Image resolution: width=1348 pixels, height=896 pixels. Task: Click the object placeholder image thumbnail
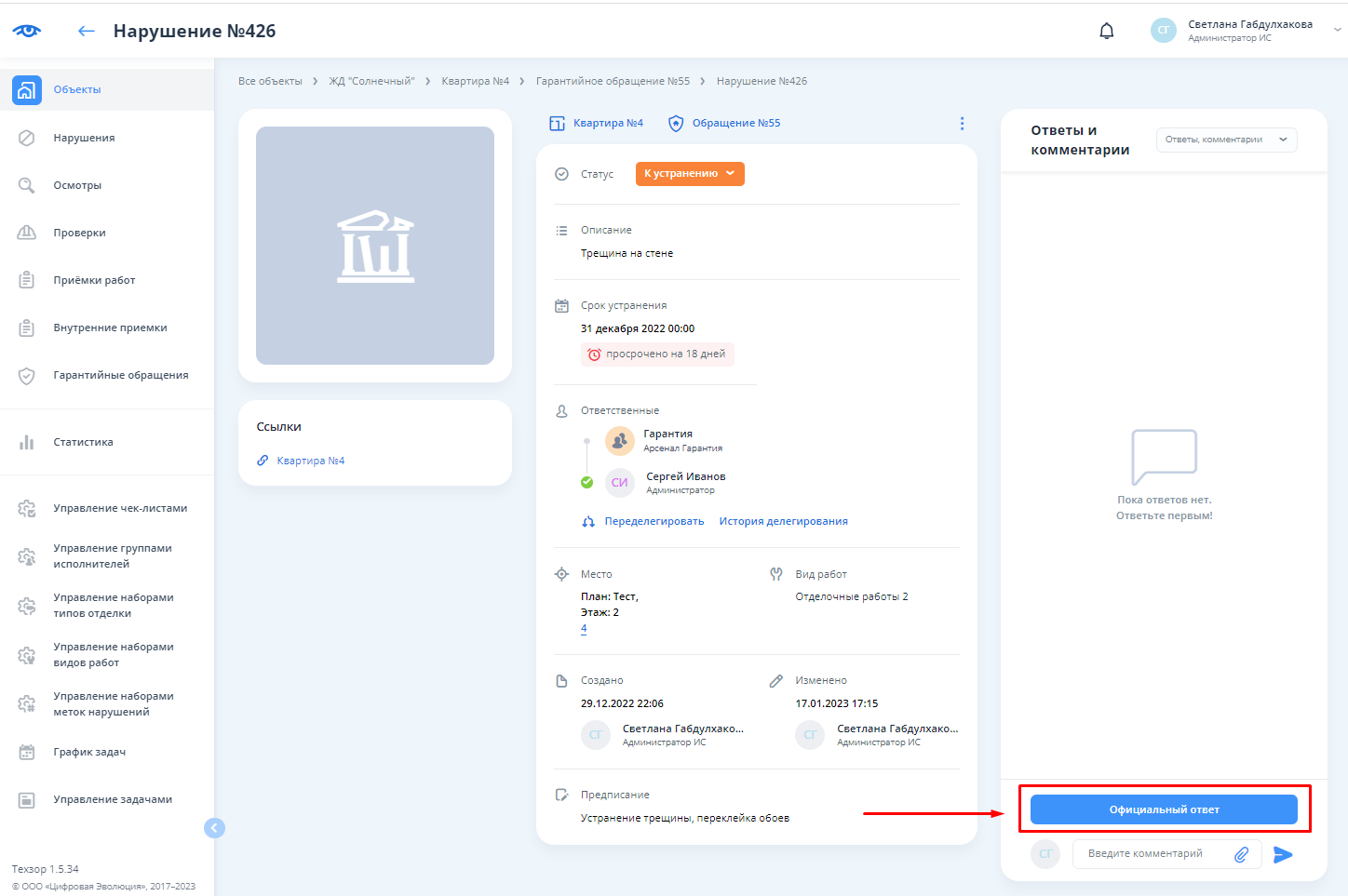tap(375, 246)
